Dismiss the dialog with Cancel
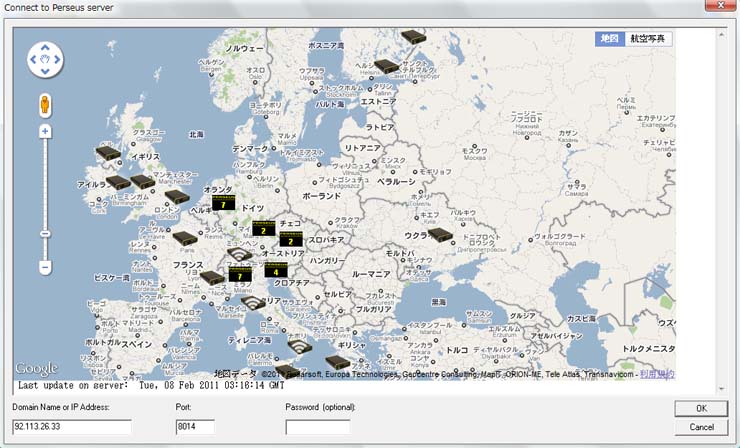Image resolution: width=740 pixels, height=448 pixels. (x=701, y=427)
